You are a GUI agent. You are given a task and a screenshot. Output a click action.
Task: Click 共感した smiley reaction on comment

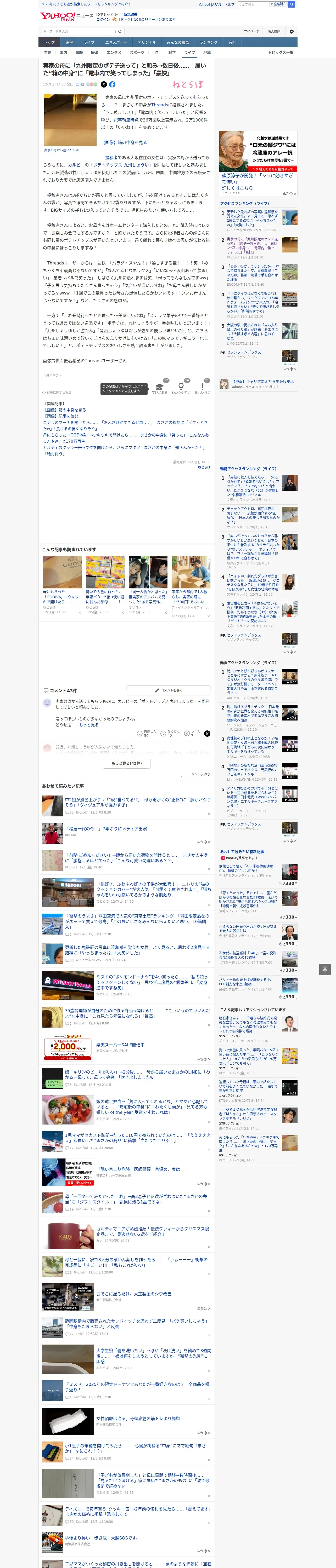point(147,734)
